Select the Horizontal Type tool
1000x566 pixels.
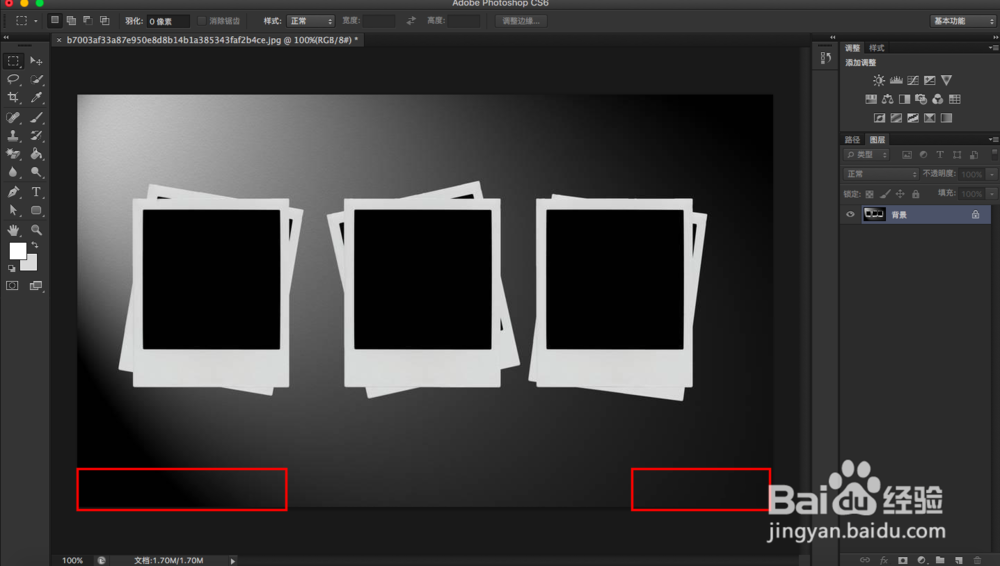pos(36,191)
